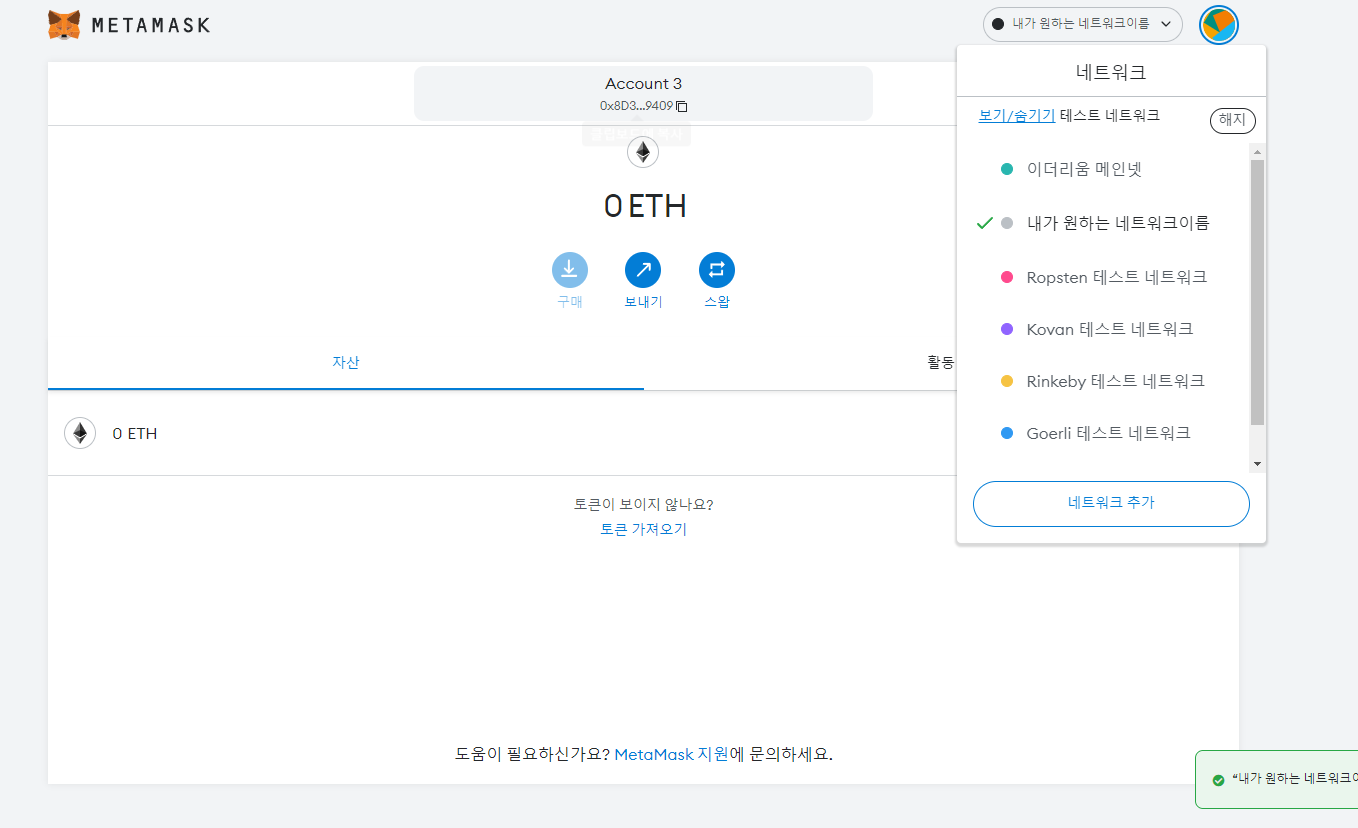Switch to the 자산 tab

coord(346,362)
